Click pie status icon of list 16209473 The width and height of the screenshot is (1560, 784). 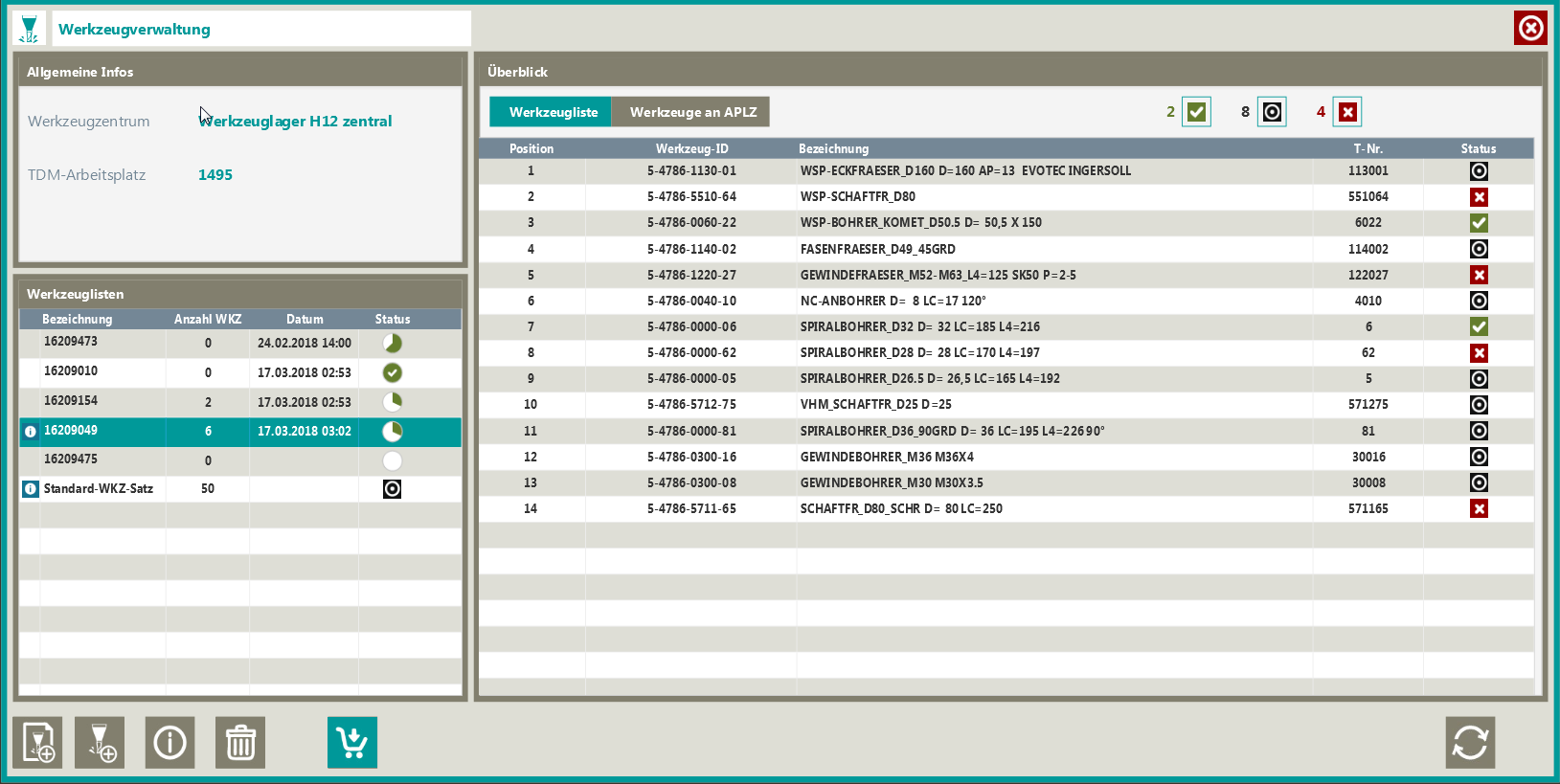(x=392, y=343)
